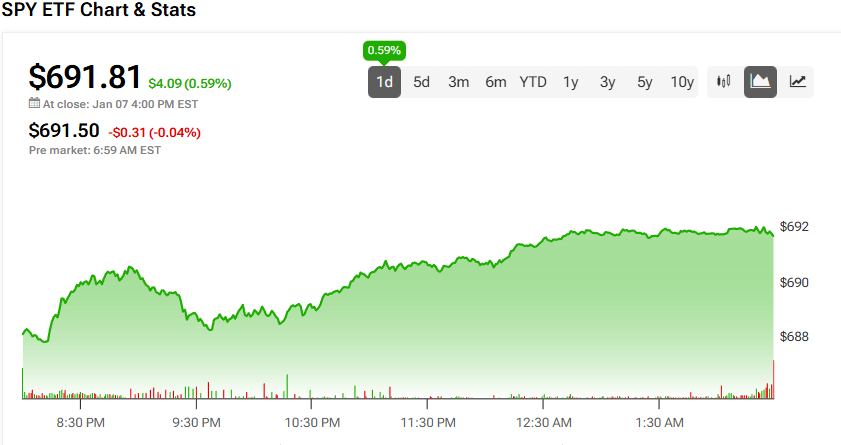Click the SPY ETF Chart & Stats heading
The image size is (841, 445).
pyautogui.click(x=98, y=11)
